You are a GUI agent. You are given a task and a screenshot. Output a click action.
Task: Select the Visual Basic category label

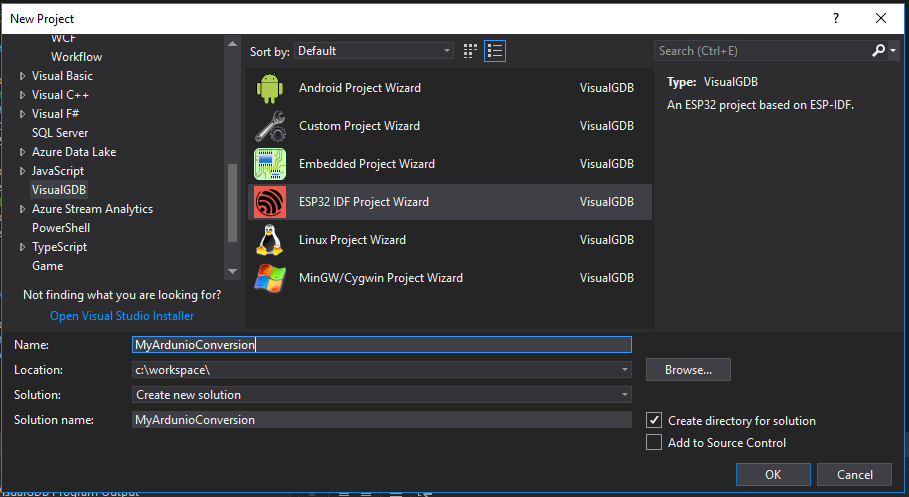tap(62, 76)
